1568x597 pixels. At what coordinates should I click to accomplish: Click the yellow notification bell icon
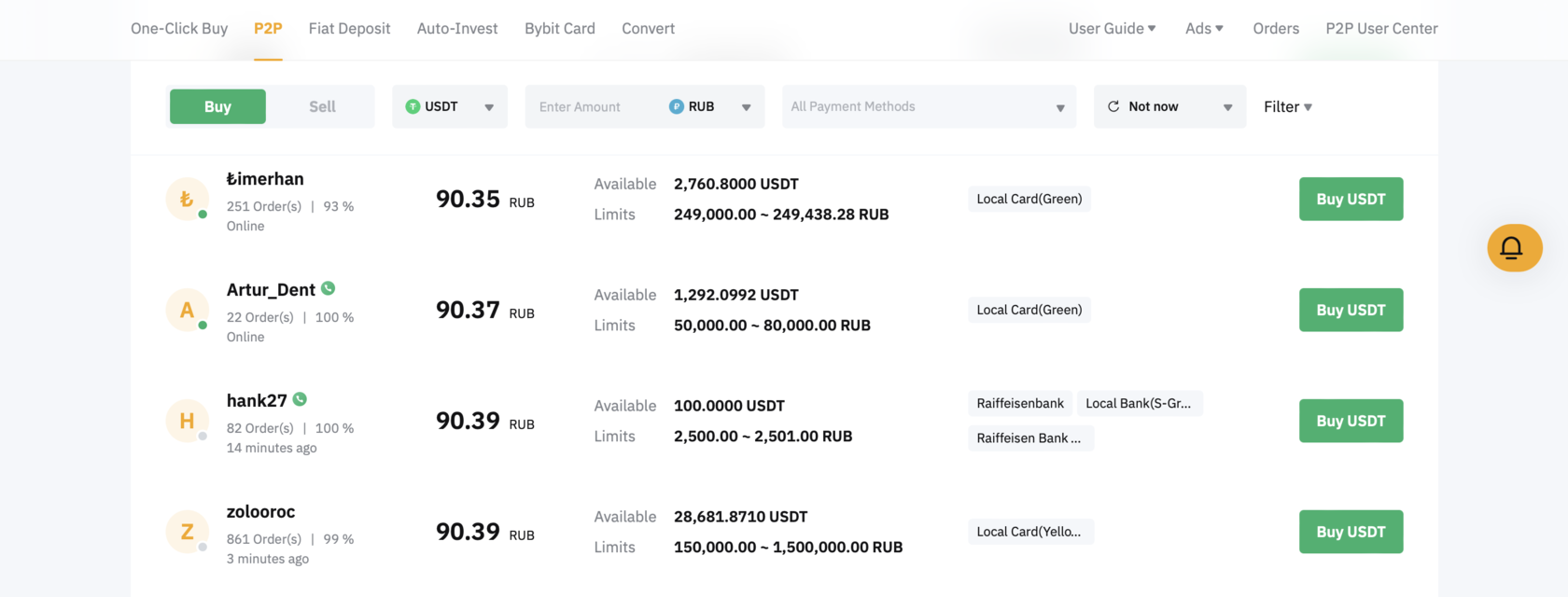click(1512, 248)
